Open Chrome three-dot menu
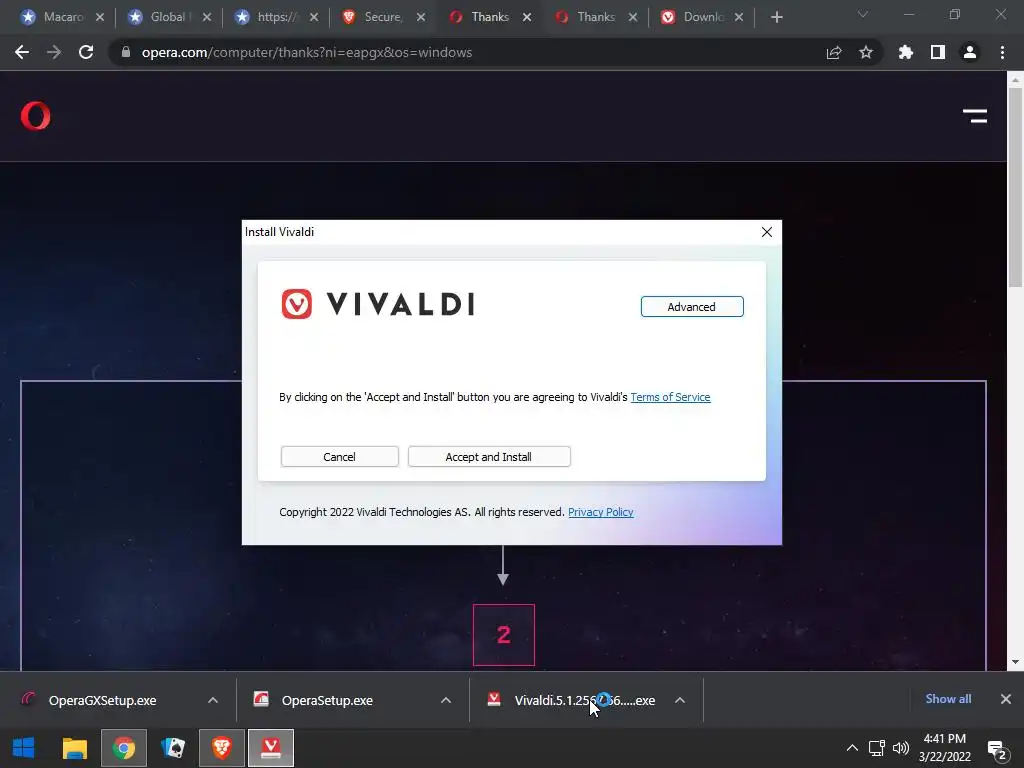Screen dimensions: 1024x768 (x=1002, y=52)
